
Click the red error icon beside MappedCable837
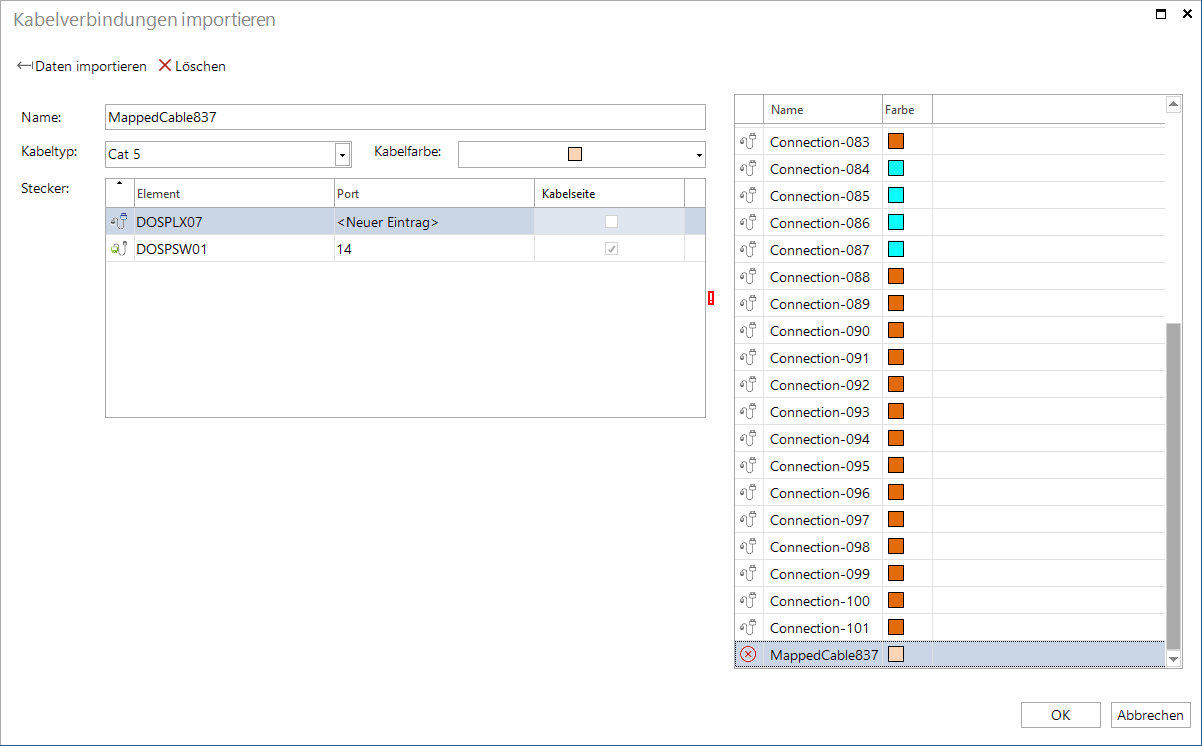click(748, 655)
